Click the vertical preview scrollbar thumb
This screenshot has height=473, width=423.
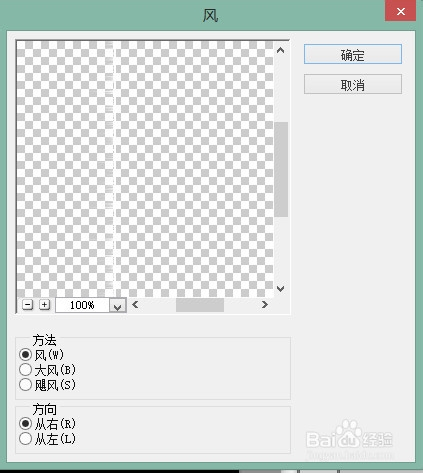coord(281,169)
